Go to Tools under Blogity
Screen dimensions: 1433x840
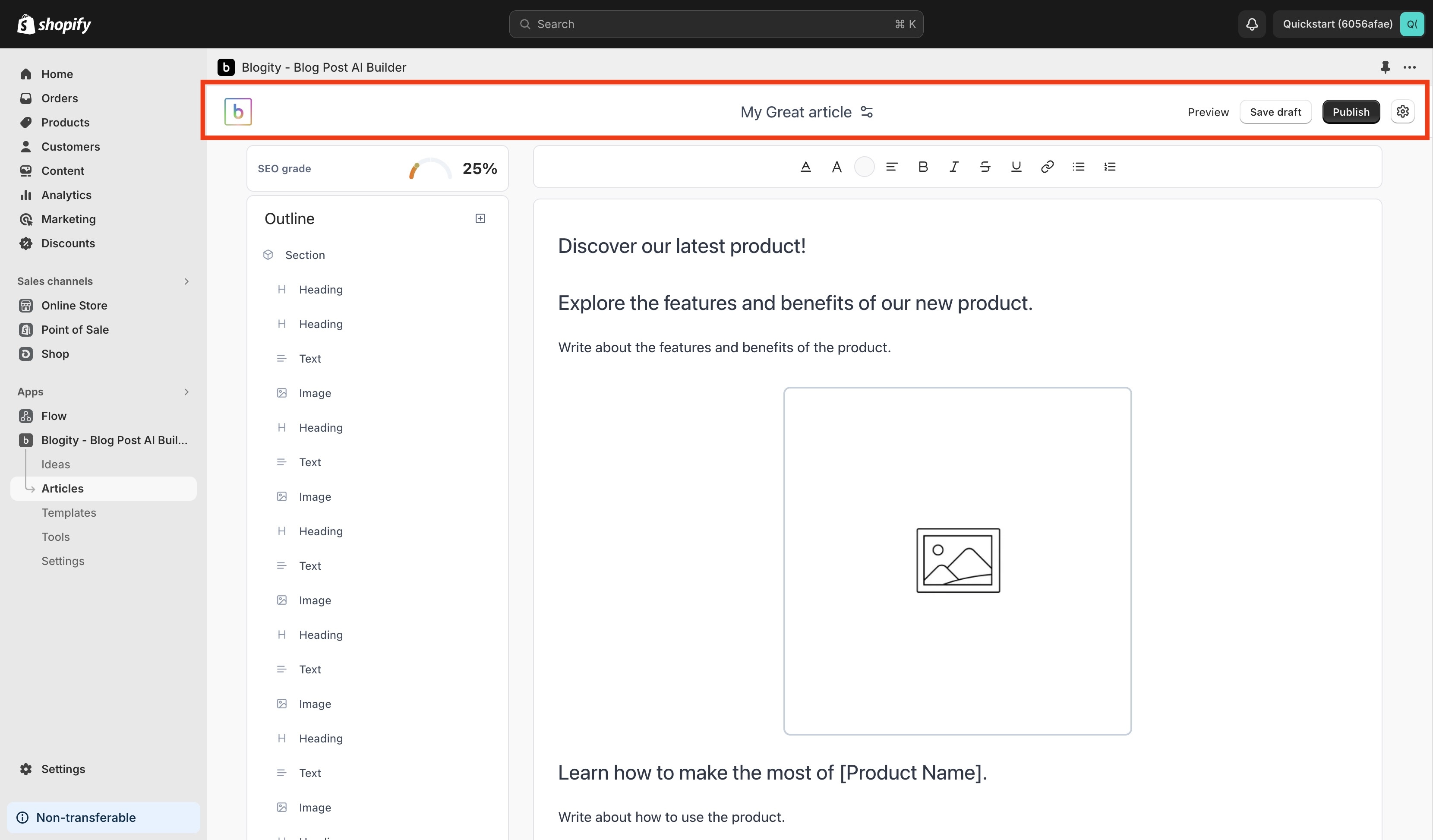(x=56, y=537)
